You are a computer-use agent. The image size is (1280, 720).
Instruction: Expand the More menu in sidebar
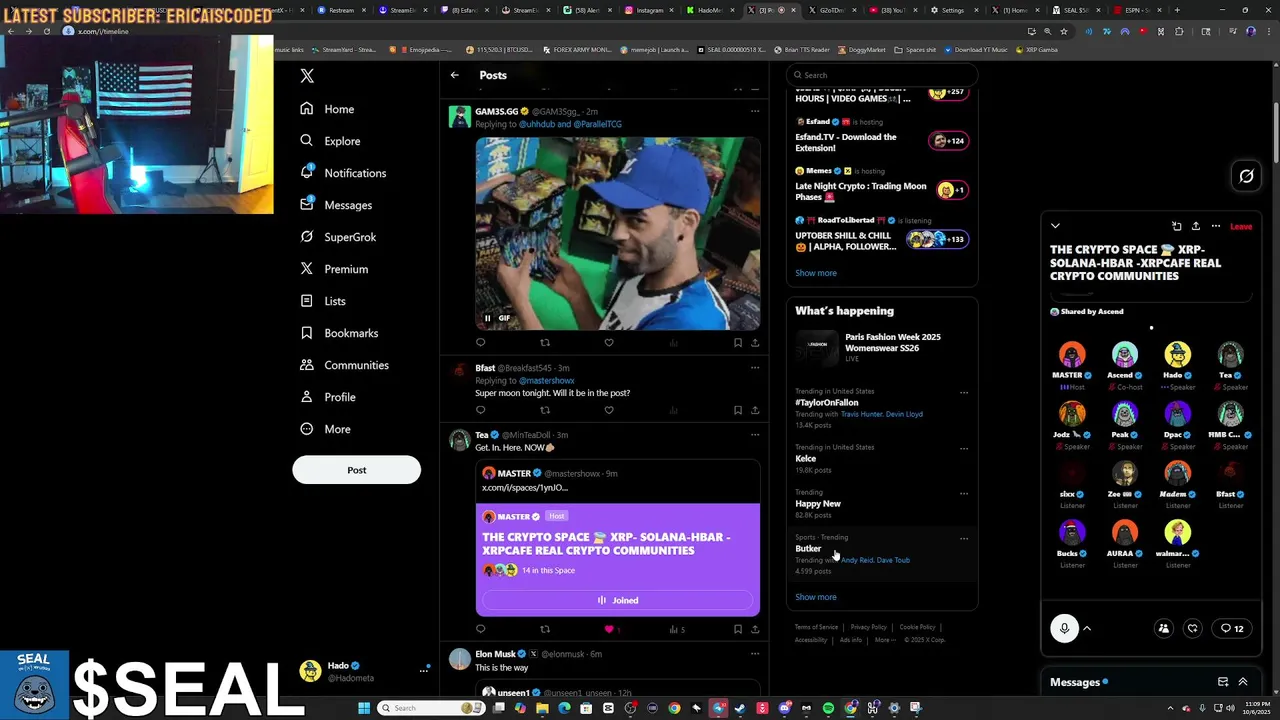325,429
